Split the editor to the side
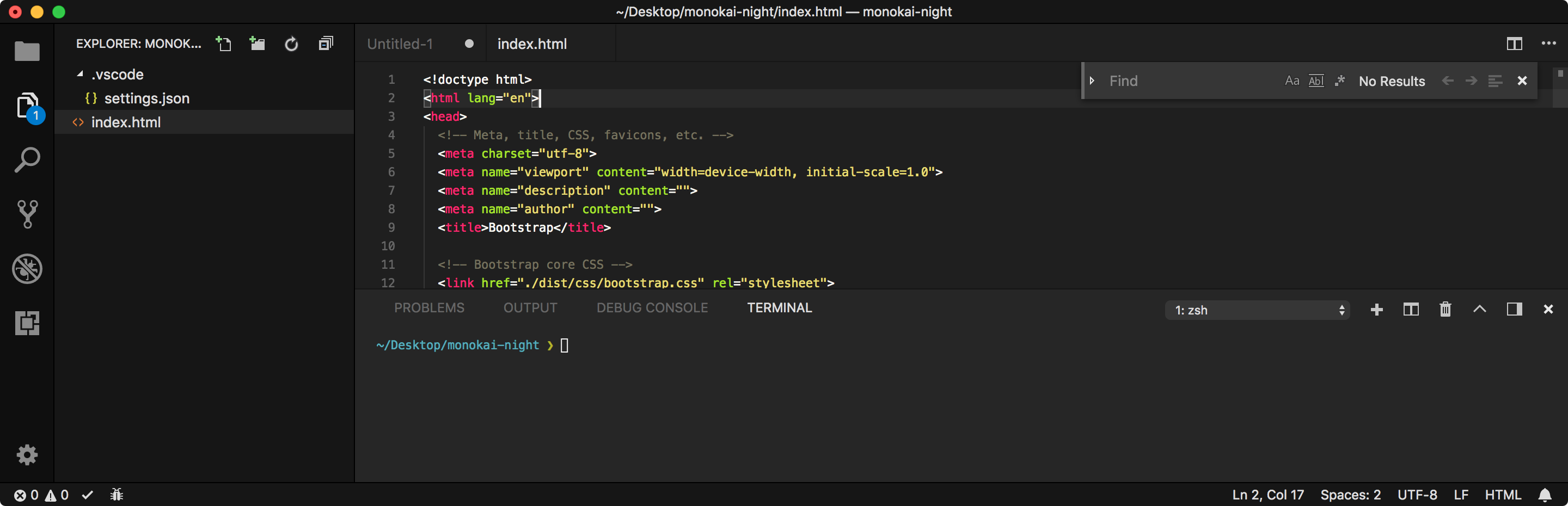 [x=1514, y=44]
